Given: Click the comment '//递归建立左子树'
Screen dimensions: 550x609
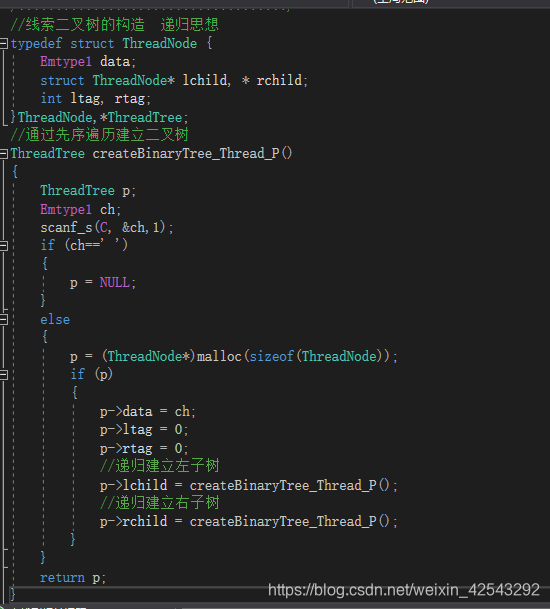Looking at the screenshot, I should point(160,466).
